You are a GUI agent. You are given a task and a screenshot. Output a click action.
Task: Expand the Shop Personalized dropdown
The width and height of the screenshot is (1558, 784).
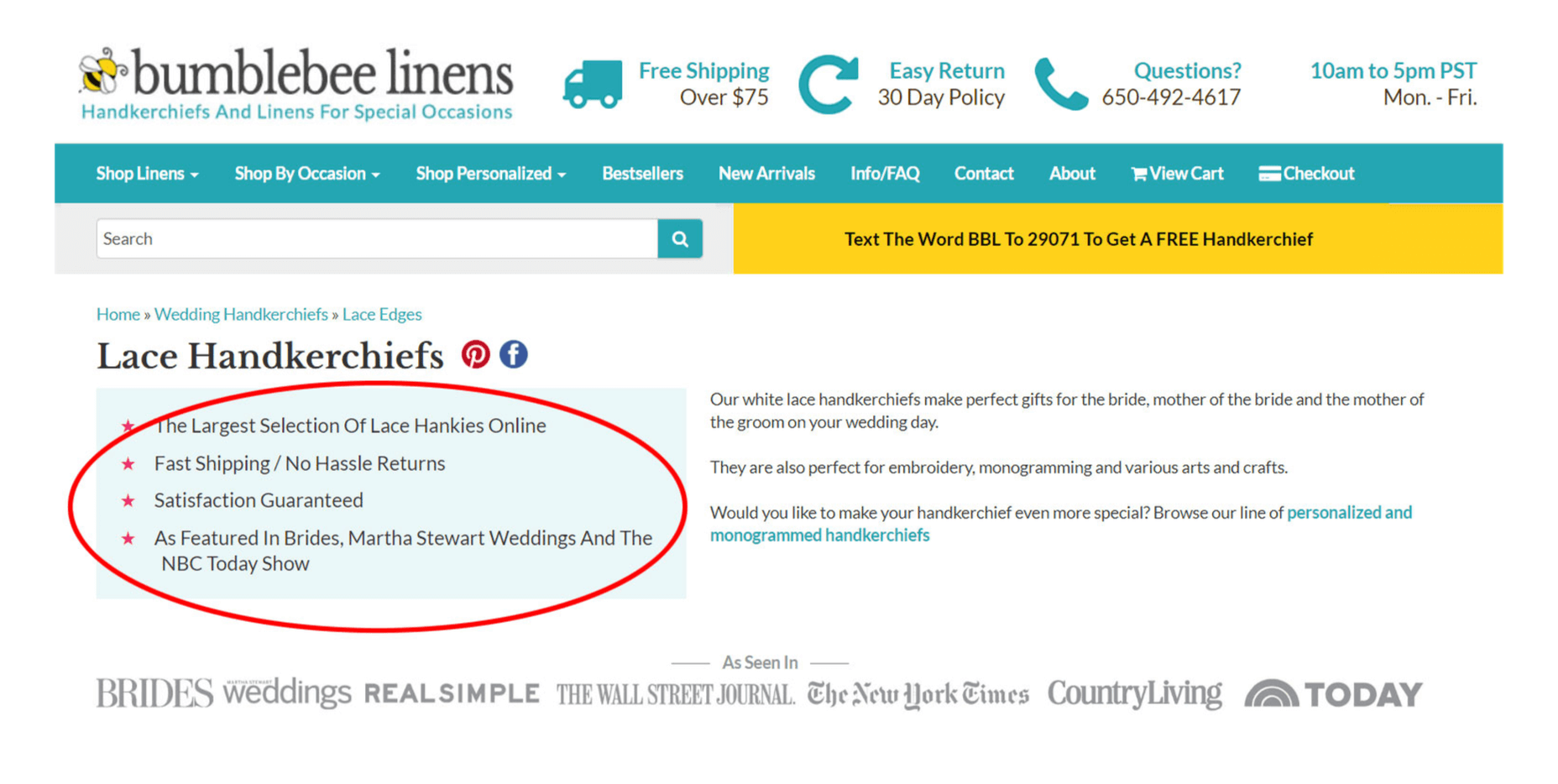coord(491,174)
